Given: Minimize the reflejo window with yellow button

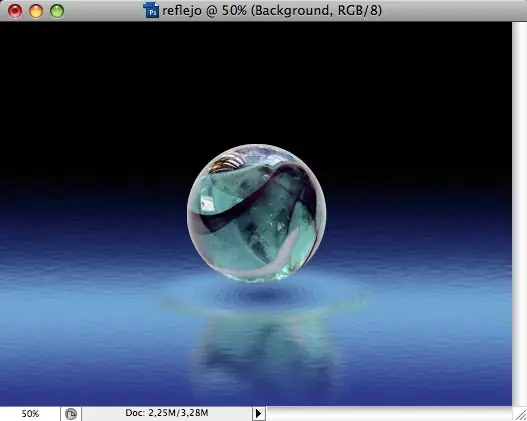Looking at the screenshot, I should coord(36,11).
